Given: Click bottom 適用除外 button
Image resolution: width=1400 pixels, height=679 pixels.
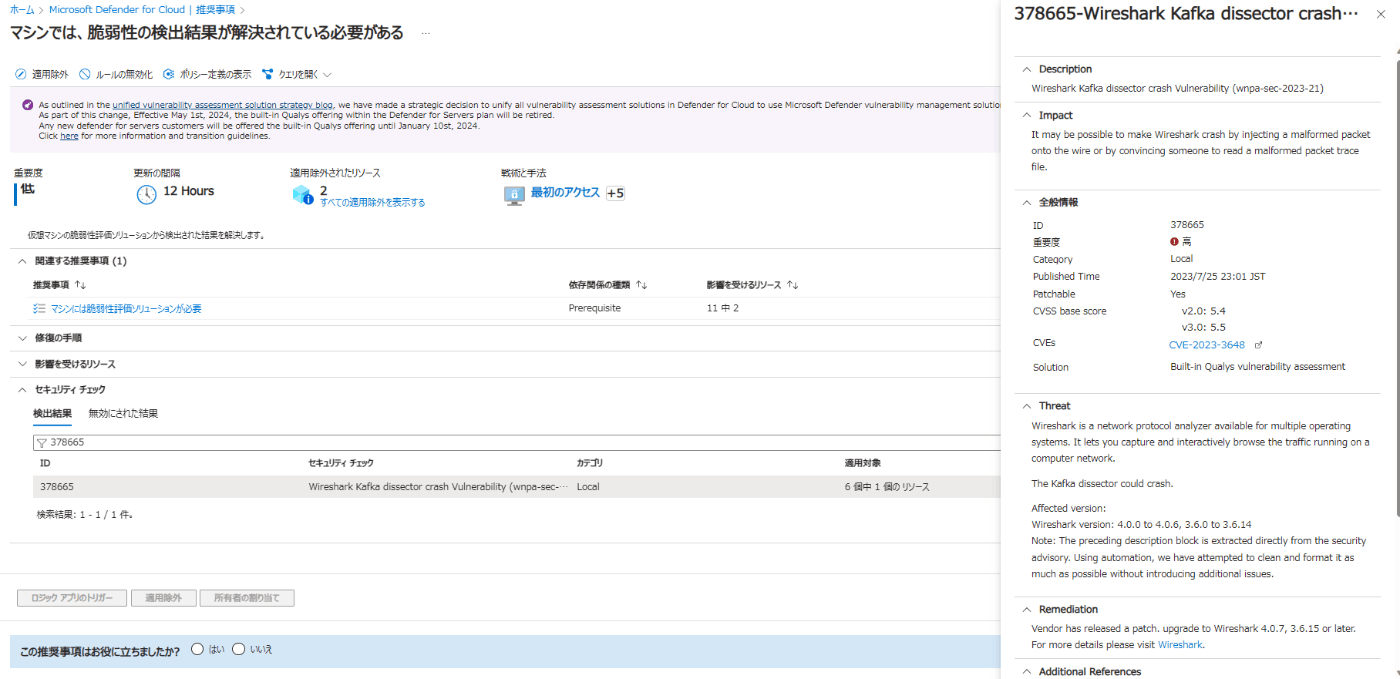Looking at the screenshot, I should point(163,598).
